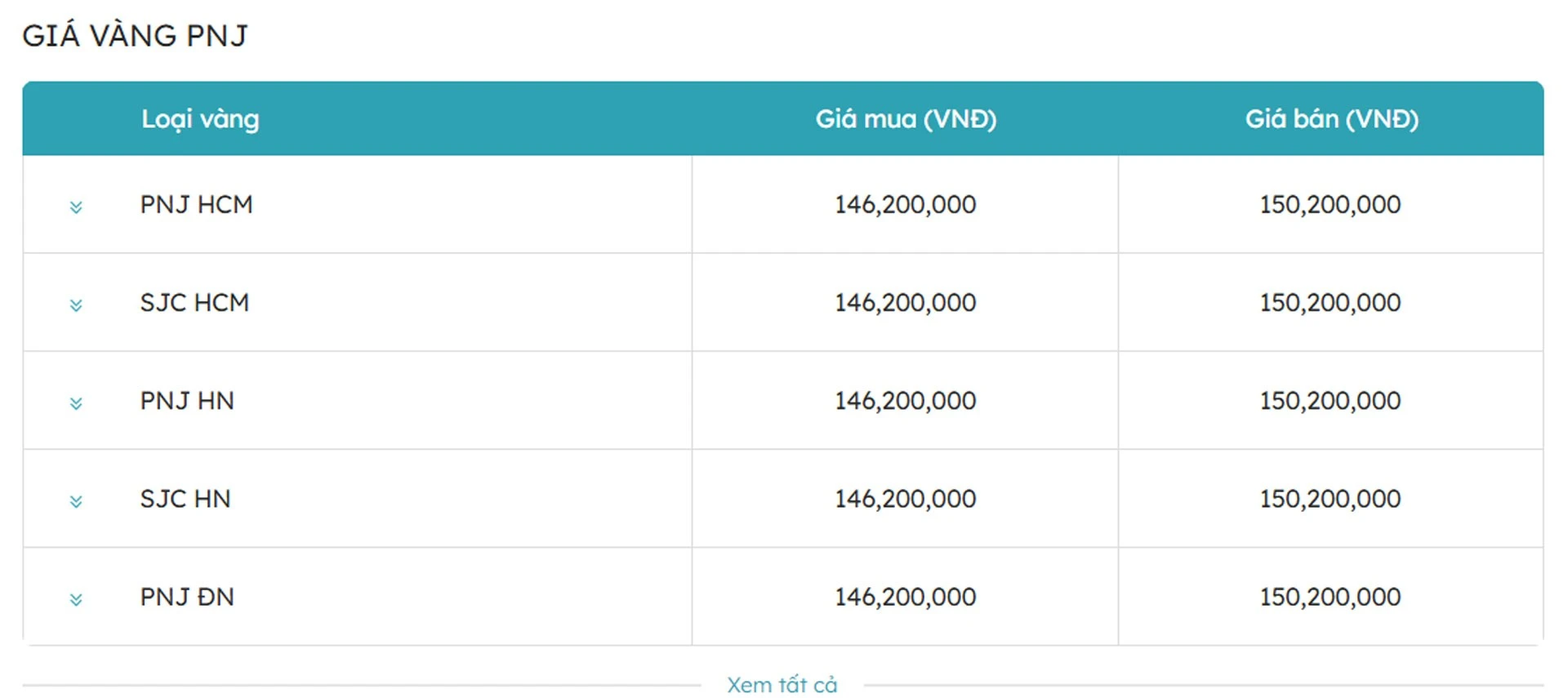
Task: Expand the PNJ HN row chevron
Action: (x=76, y=402)
